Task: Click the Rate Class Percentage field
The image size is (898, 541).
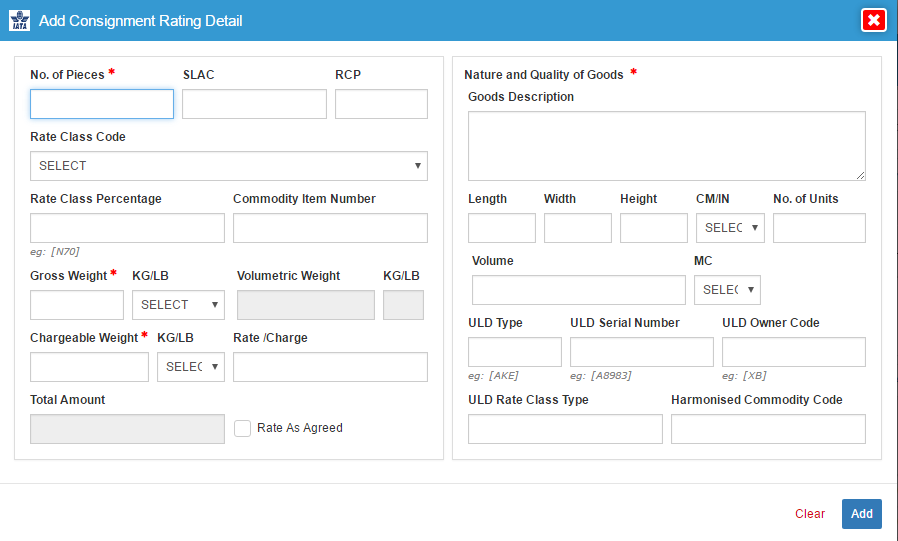Action: click(x=127, y=228)
